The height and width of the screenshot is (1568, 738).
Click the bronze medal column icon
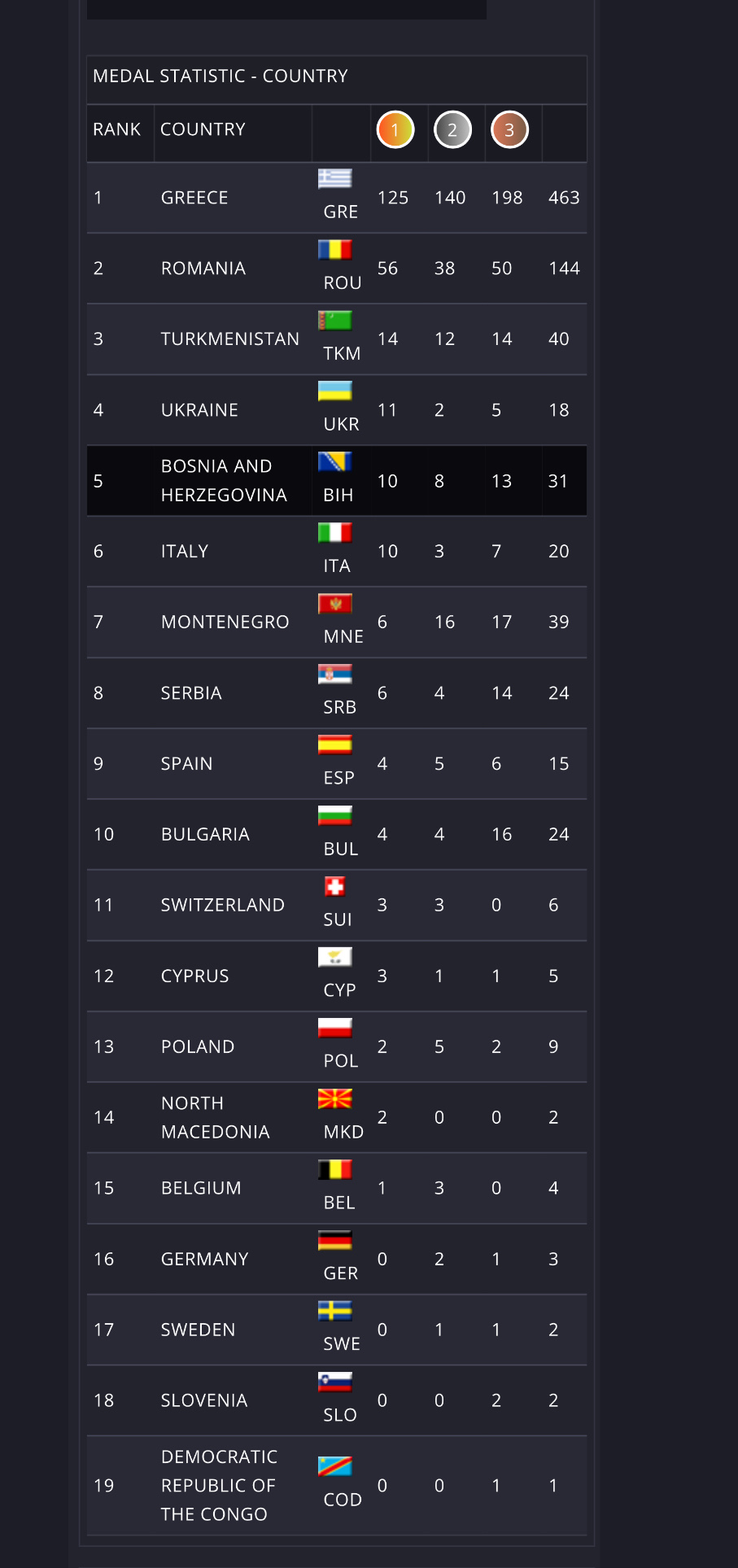[x=509, y=130]
